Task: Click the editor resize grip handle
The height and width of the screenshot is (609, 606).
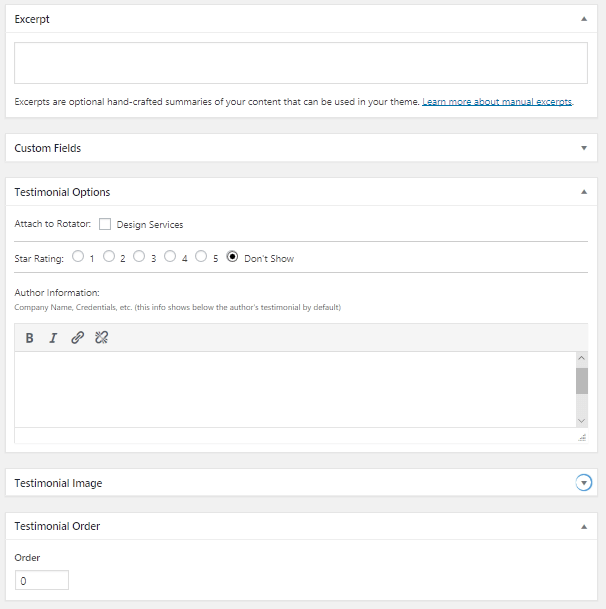Action: [582, 438]
